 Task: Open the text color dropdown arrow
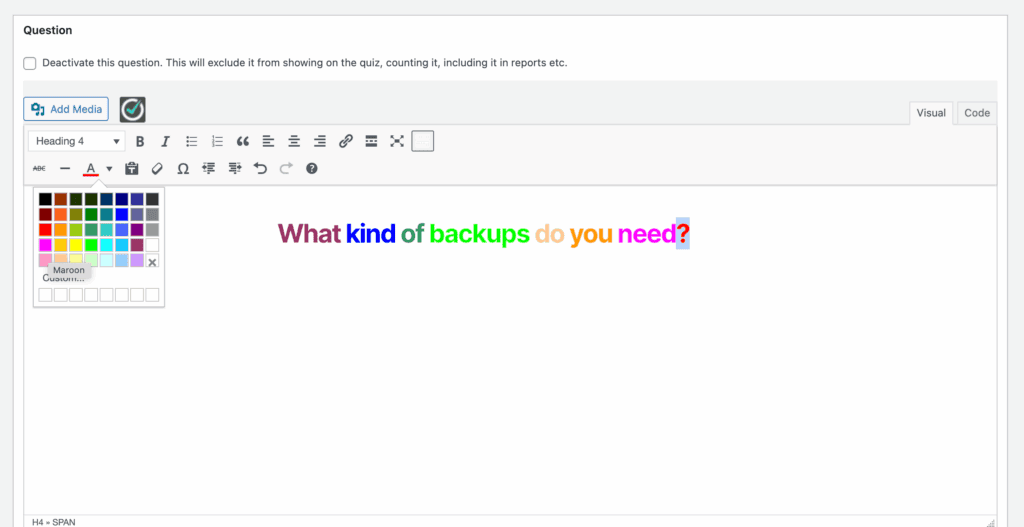(x=109, y=168)
